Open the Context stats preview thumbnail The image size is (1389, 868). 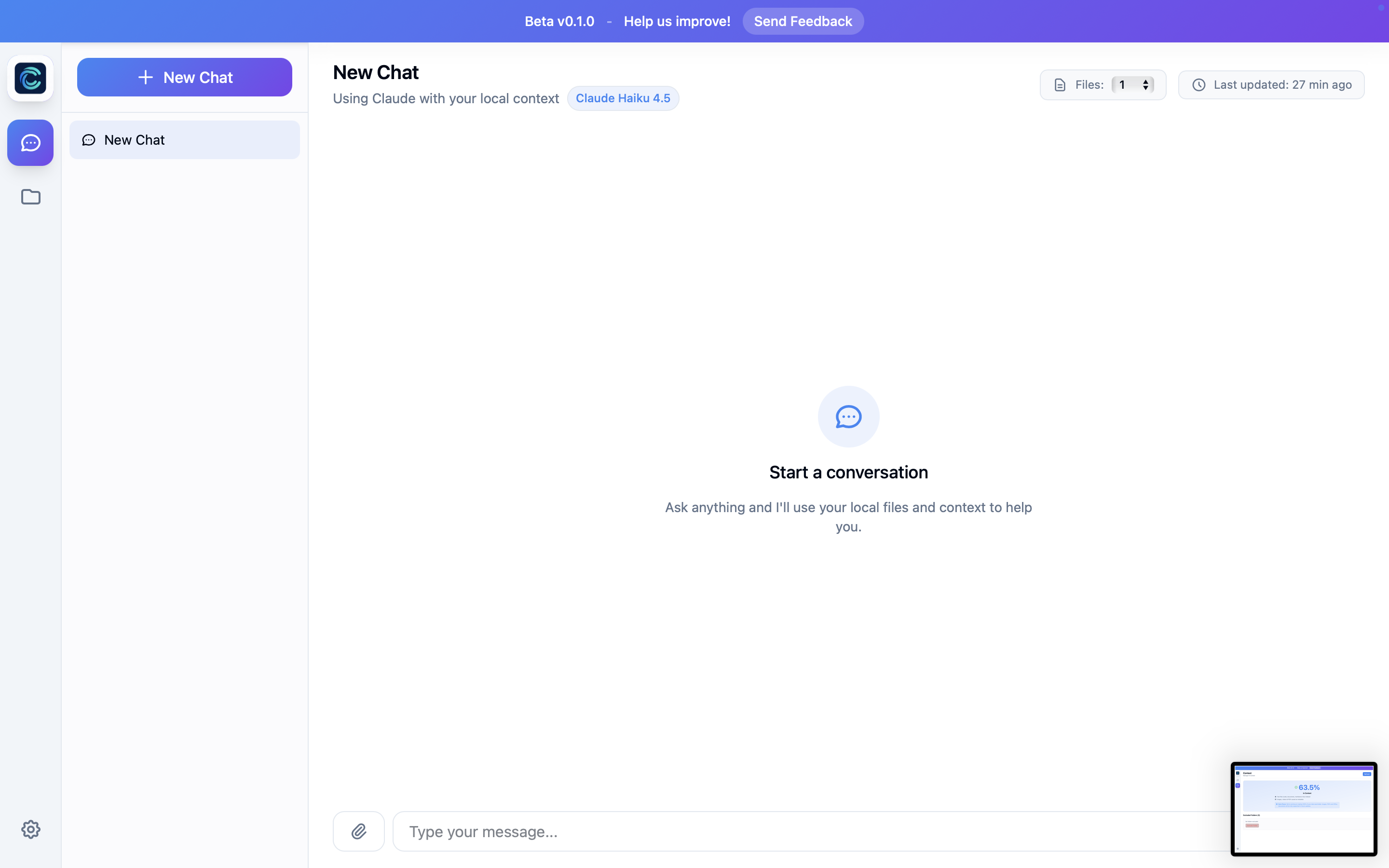[x=1303, y=808]
